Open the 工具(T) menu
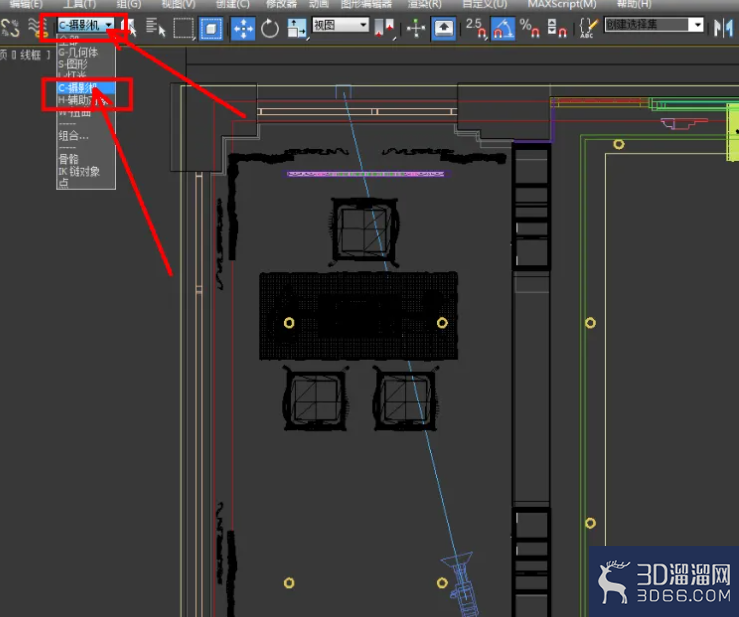Image resolution: width=739 pixels, height=617 pixels. pyautogui.click(x=80, y=4)
